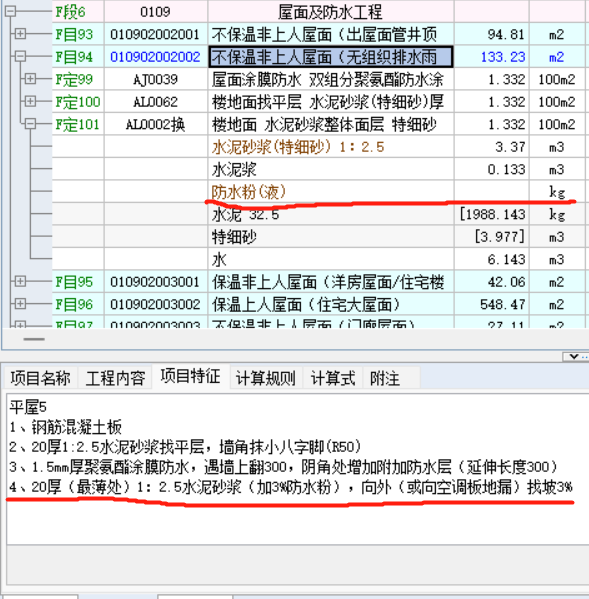The width and height of the screenshot is (589, 599).
Task: Expand the F目95 tree row
Action: click(20, 281)
